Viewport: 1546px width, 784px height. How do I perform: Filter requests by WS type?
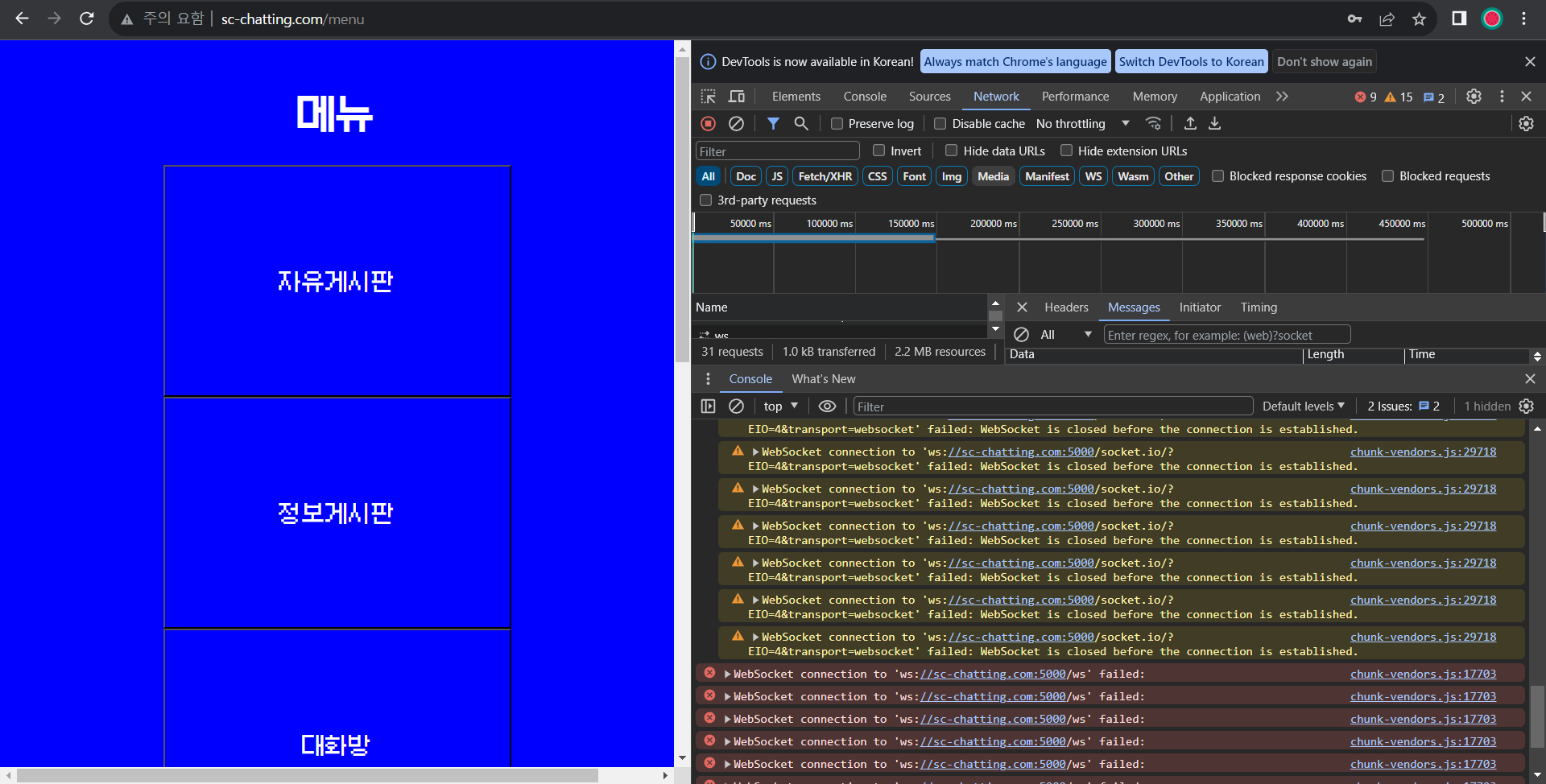pyautogui.click(x=1093, y=176)
